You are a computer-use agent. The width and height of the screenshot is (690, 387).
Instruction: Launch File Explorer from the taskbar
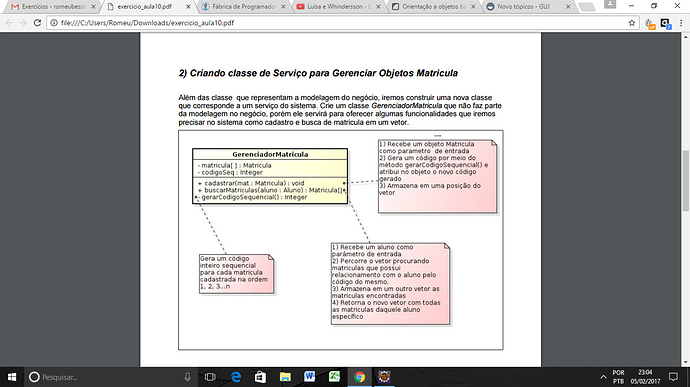click(x=285, y=377)
